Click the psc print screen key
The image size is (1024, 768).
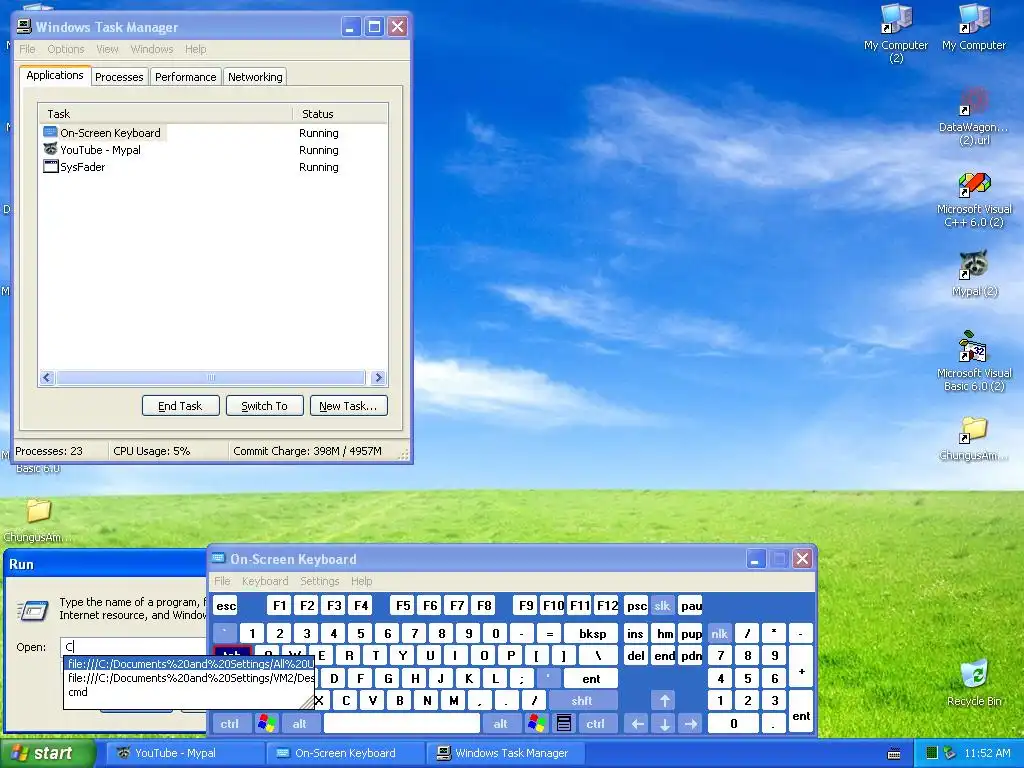(637, 606)
